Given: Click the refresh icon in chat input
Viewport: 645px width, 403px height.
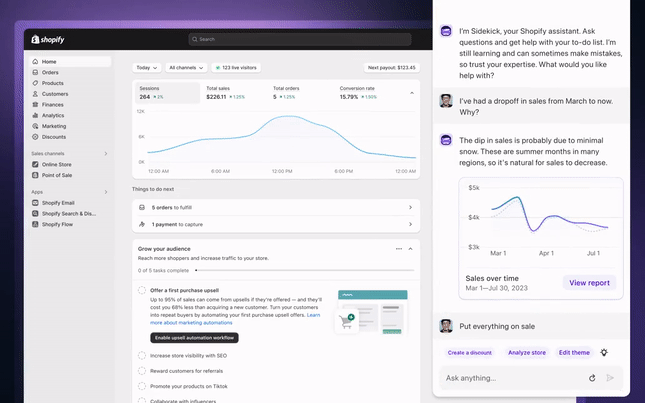Looking at the screenshot, I should click(592, 378).
